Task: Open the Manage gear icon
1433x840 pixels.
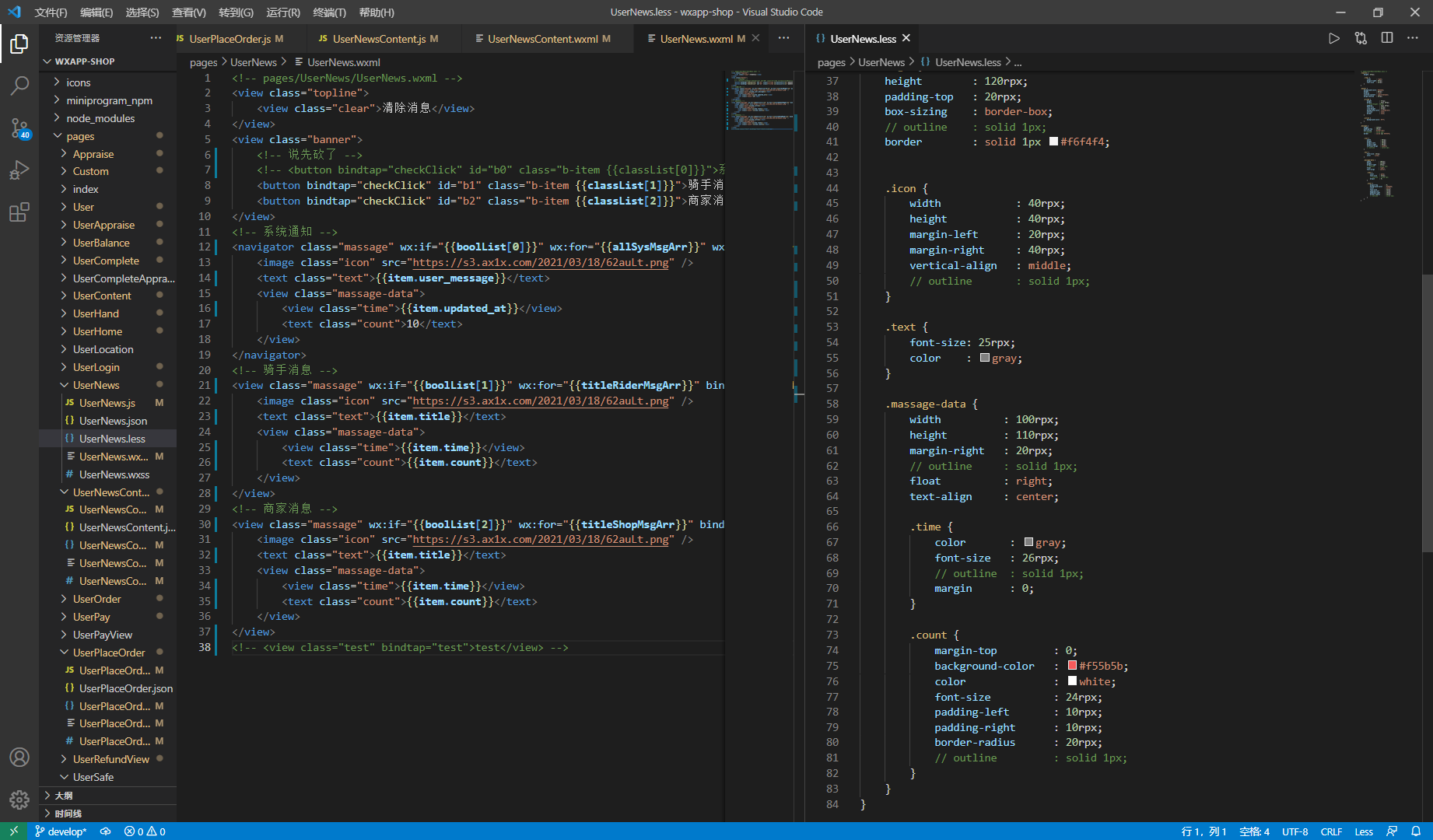Action: coord(19,800)
